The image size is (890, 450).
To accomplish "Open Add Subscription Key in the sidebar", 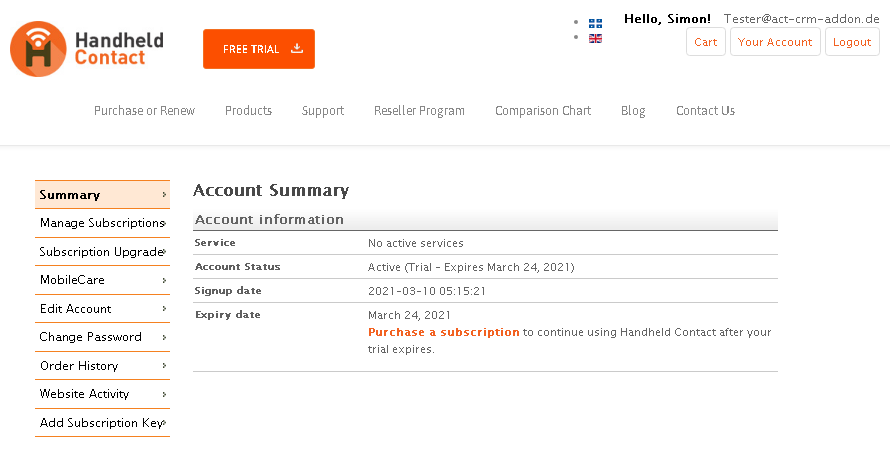I will (102, 423).
